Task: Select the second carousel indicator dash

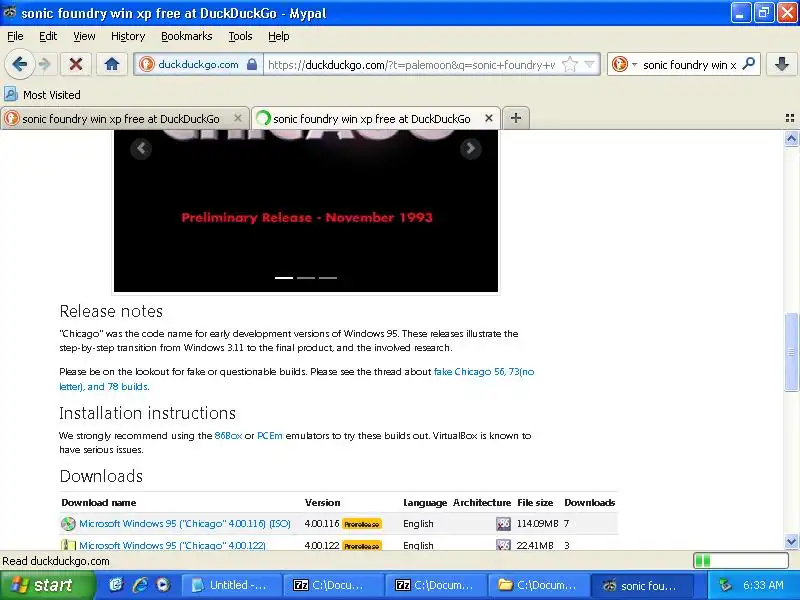Action: pyautogui.click(x=306, y=278)
